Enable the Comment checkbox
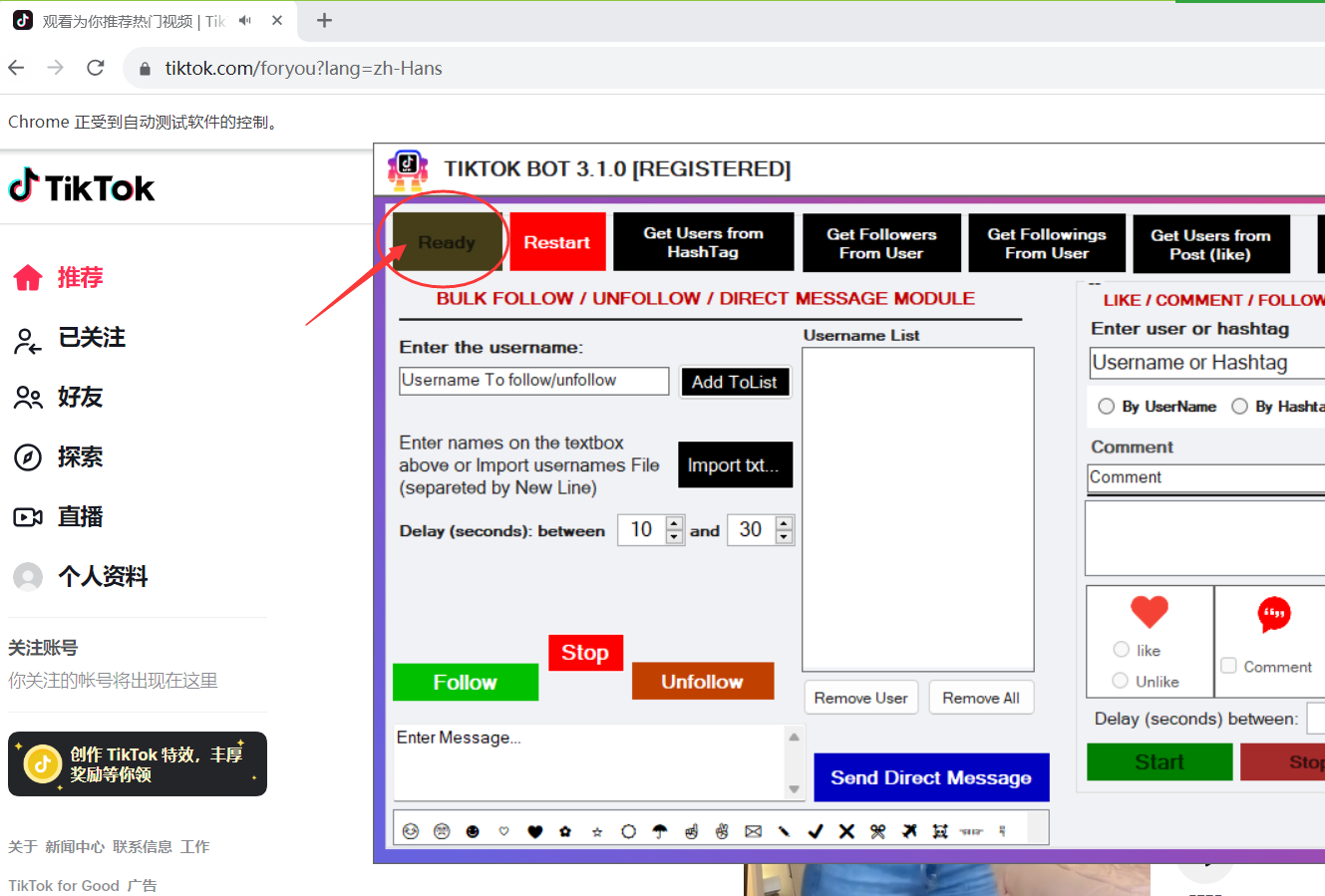1325x896 pixels. pyautogui.click(x=1229, y=666)
